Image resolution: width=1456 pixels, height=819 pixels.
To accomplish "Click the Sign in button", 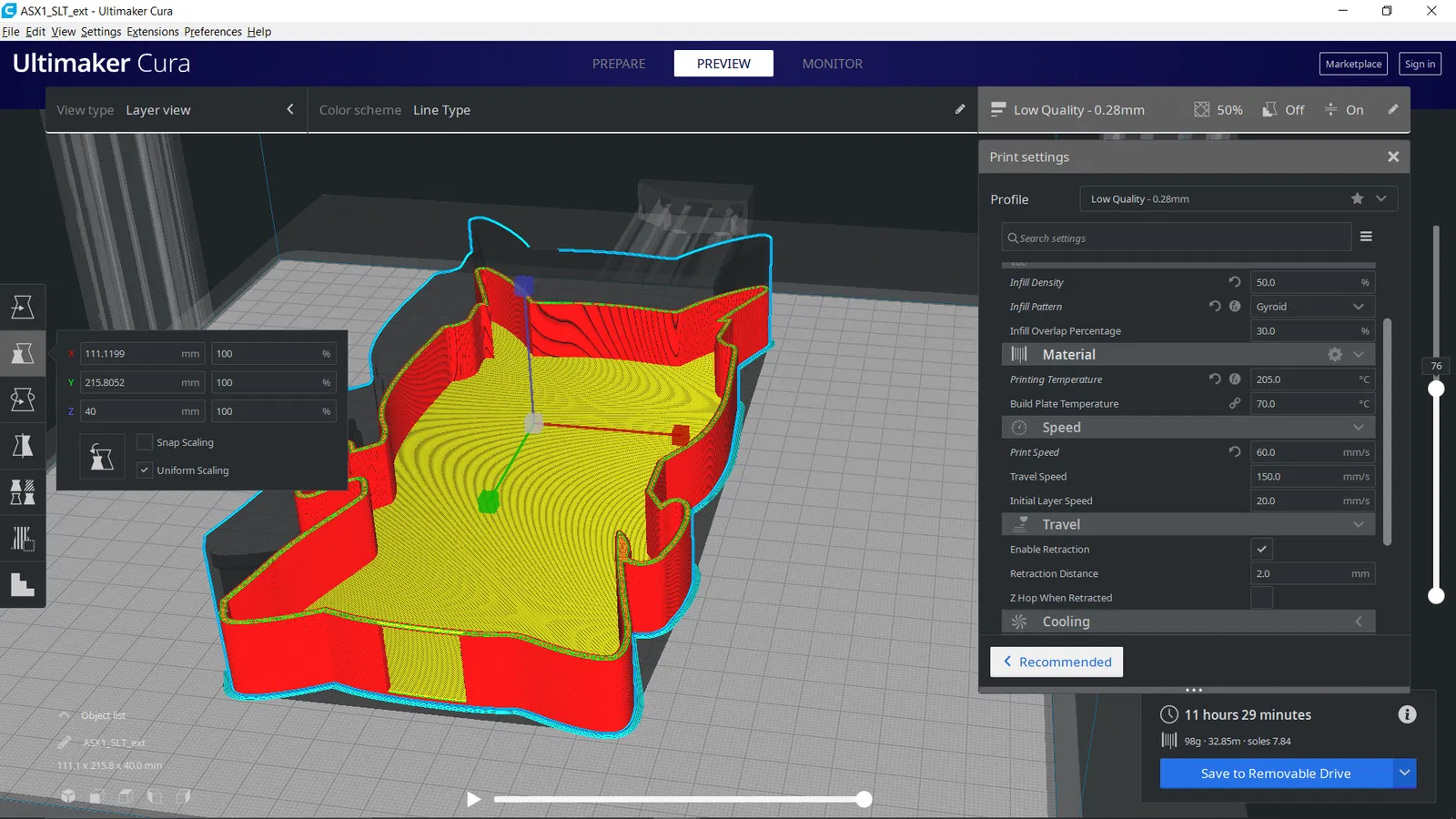I will pyautogui.click(x=1420, y=64).
